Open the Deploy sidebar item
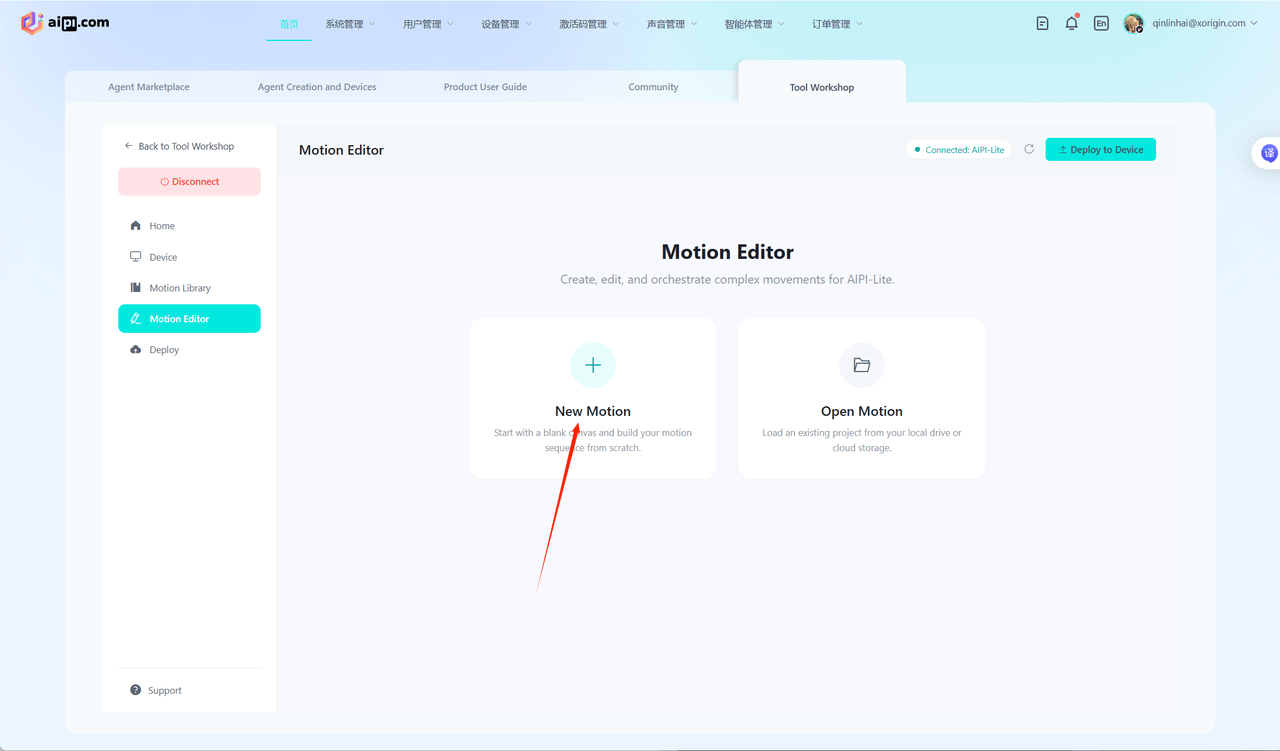1280x751 pixels. click(189, 350)
